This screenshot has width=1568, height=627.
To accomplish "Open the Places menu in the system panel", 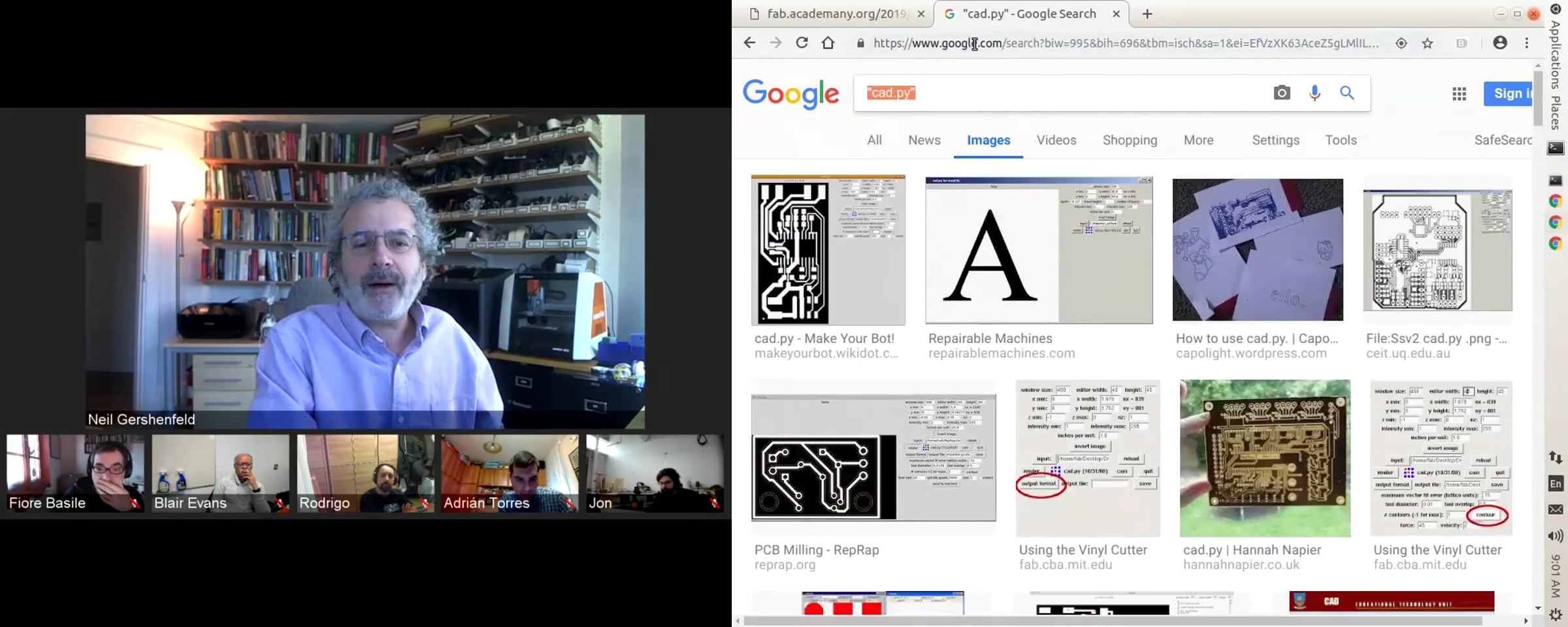I will (1556, 112).
